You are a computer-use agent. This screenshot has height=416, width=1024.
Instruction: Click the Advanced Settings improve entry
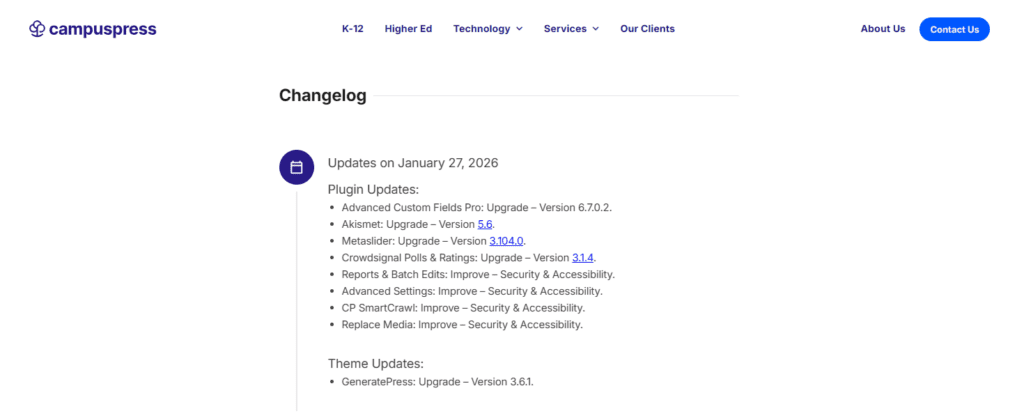coord(472,291)
